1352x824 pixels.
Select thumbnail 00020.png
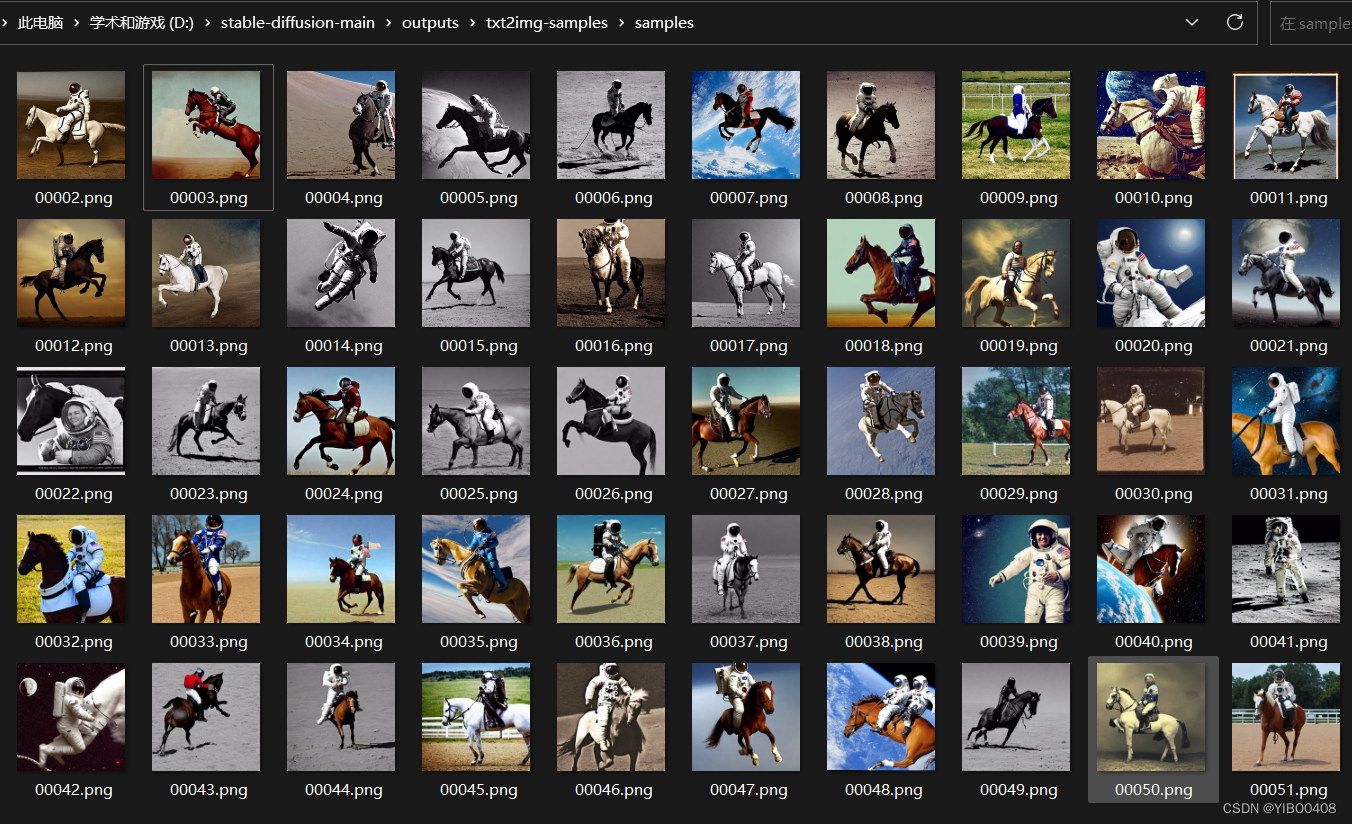coord(1151,273)
